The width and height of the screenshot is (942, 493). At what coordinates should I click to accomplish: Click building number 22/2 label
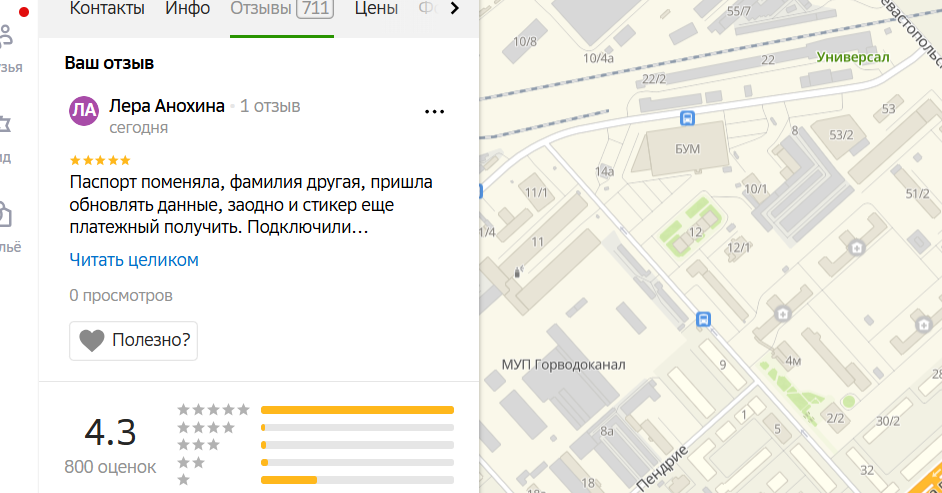tap(654, 79)
